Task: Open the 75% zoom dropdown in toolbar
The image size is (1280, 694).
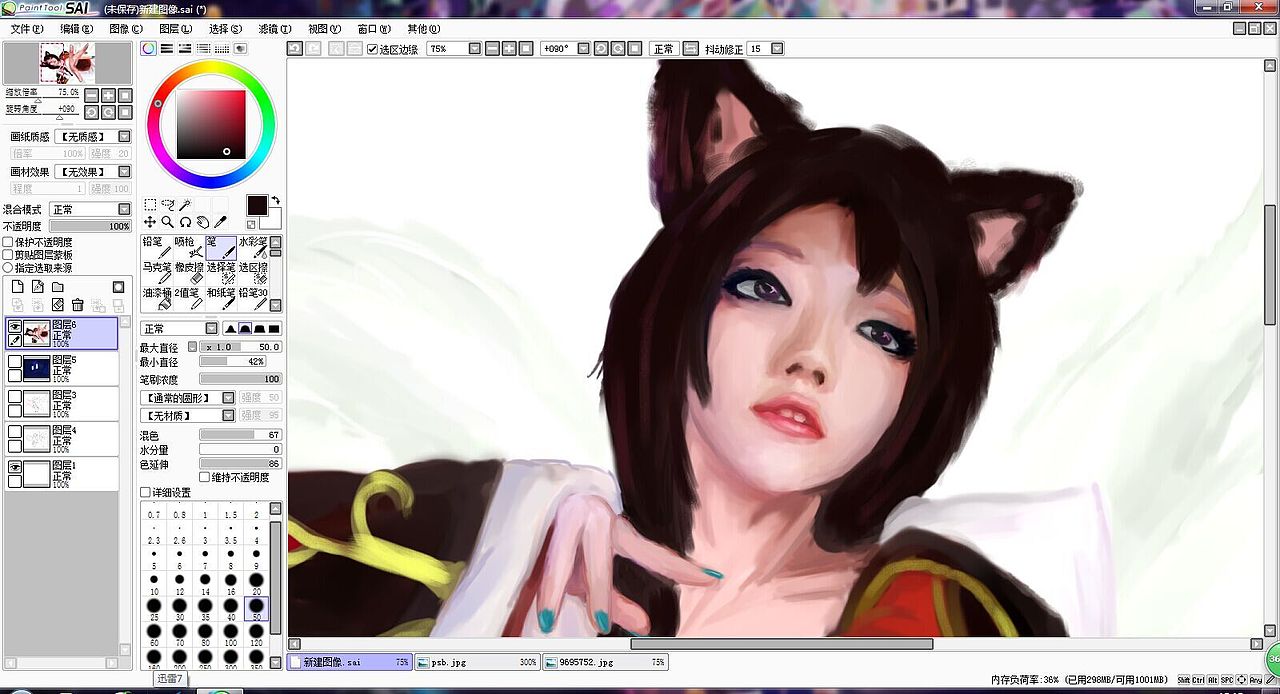Action: tap(475, 48)
